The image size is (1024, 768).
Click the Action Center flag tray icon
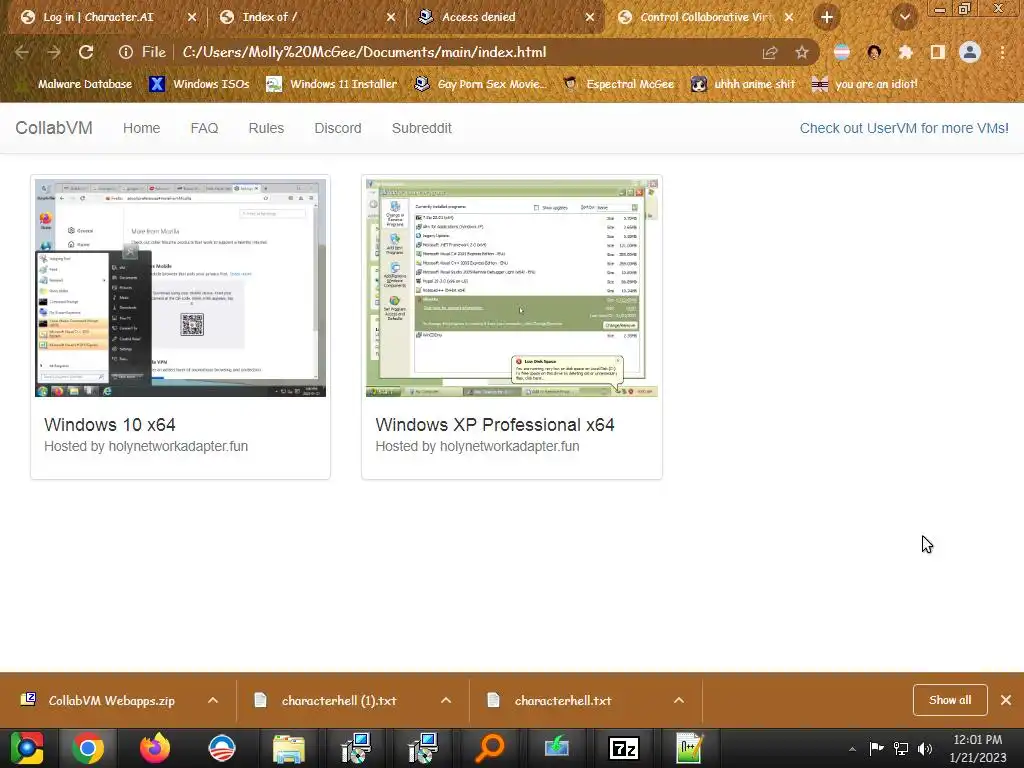[x=876, y=748]
